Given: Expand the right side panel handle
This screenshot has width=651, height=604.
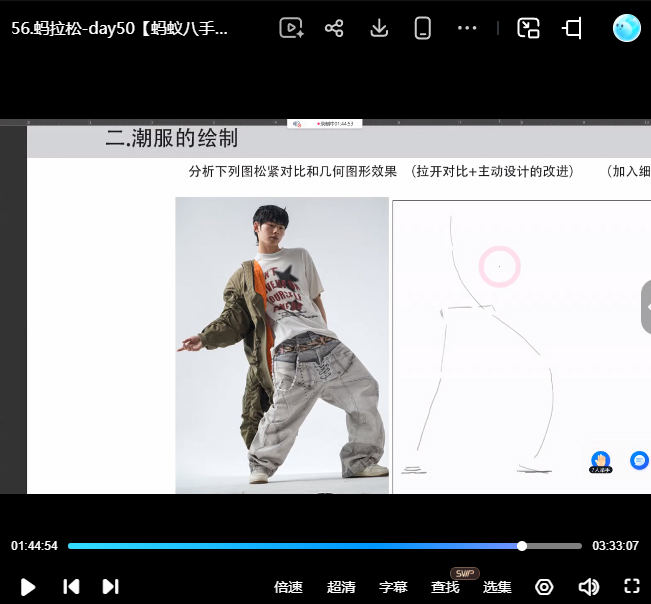Looking at the screenshot, I should click(646, 307).
